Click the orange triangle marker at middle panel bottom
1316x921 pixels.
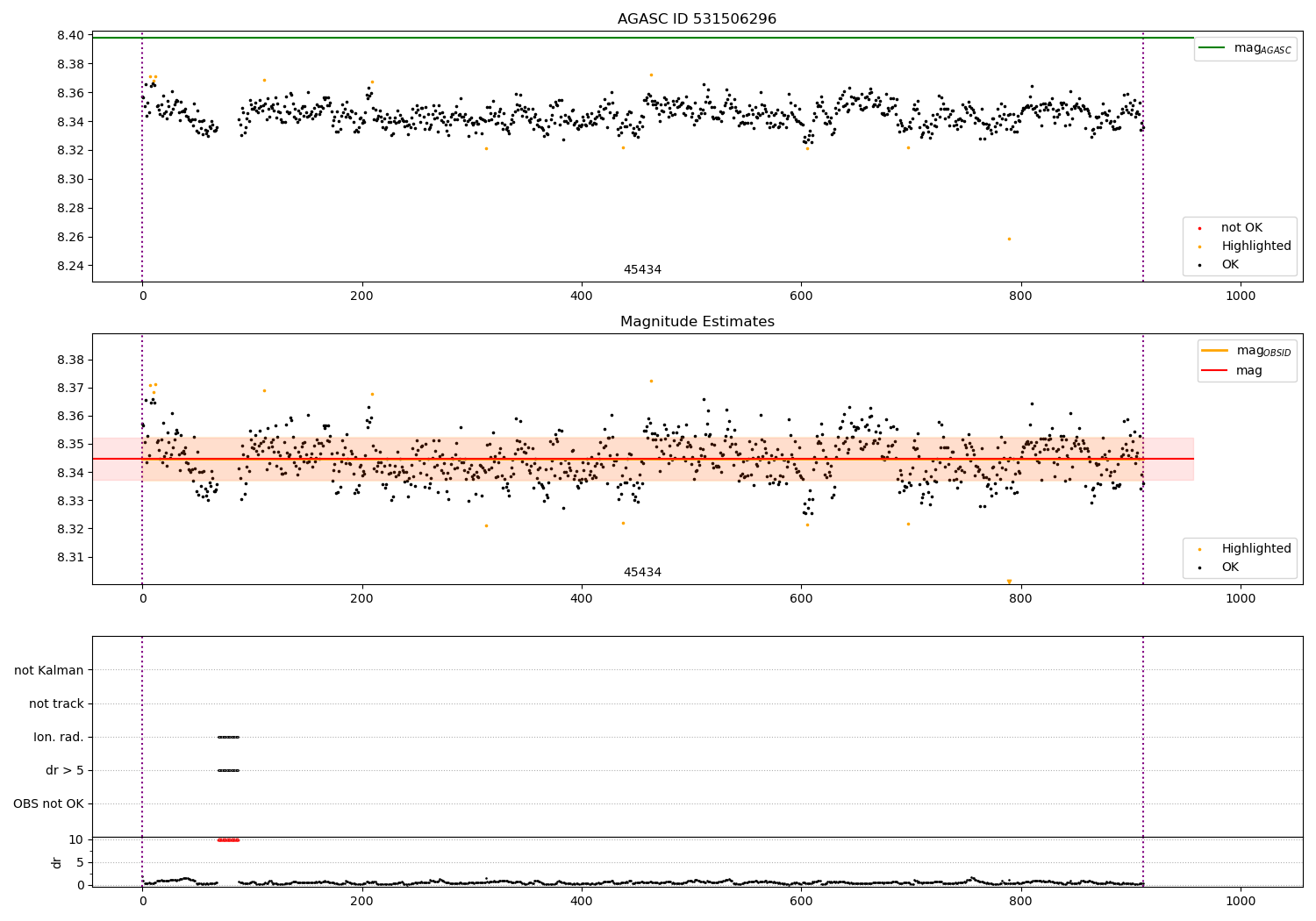click(1009, 582)
